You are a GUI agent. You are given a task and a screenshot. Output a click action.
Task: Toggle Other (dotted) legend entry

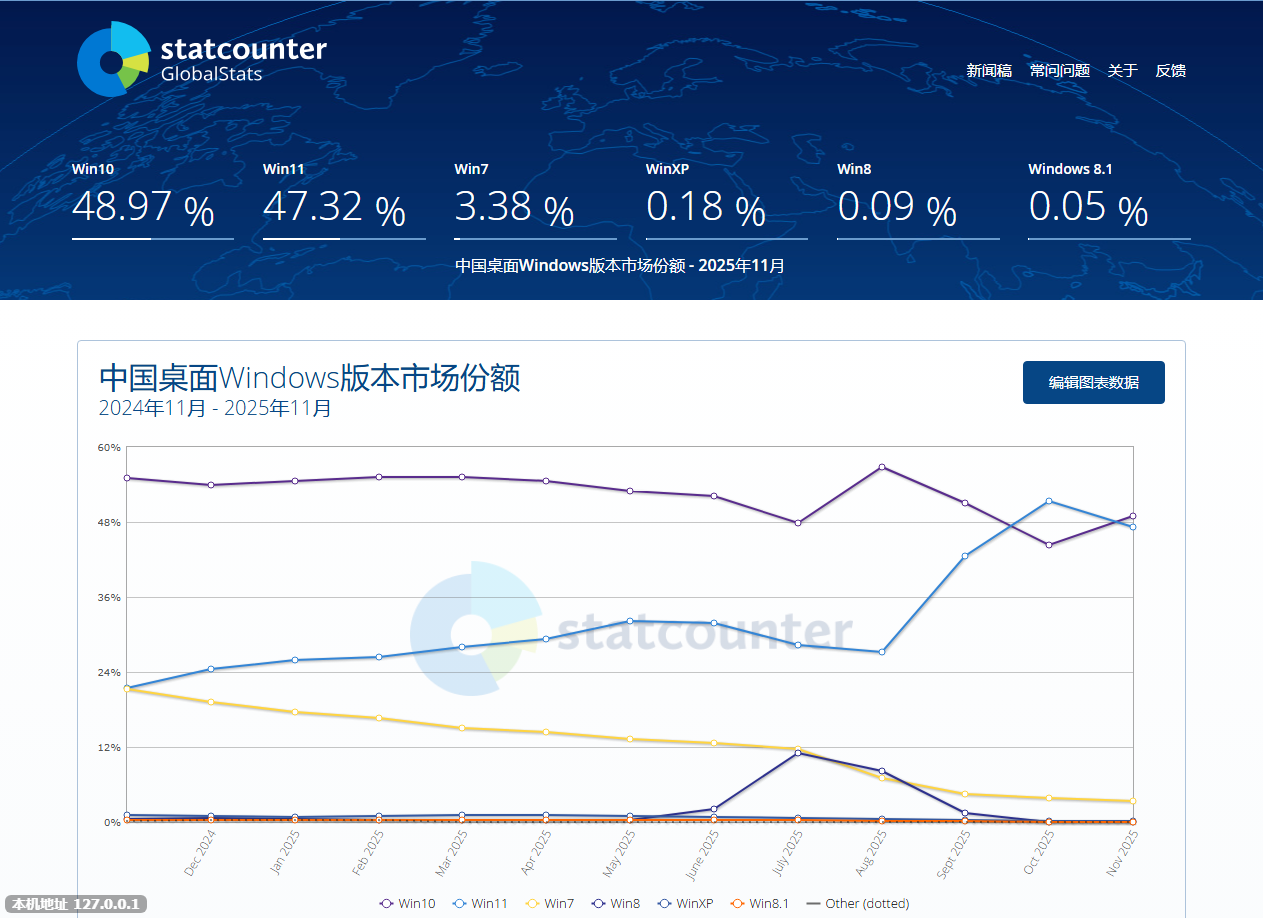[x=857, y=903]
